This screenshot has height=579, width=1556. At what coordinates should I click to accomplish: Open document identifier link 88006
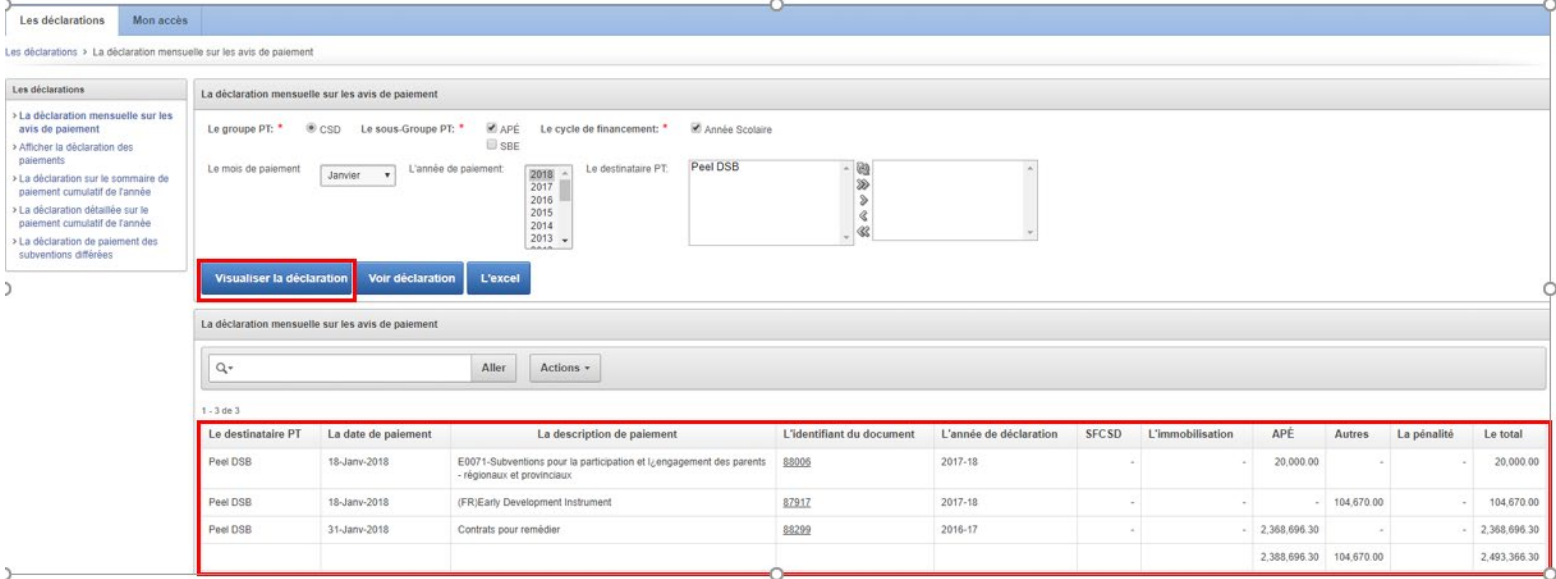(x=796, y=463)
